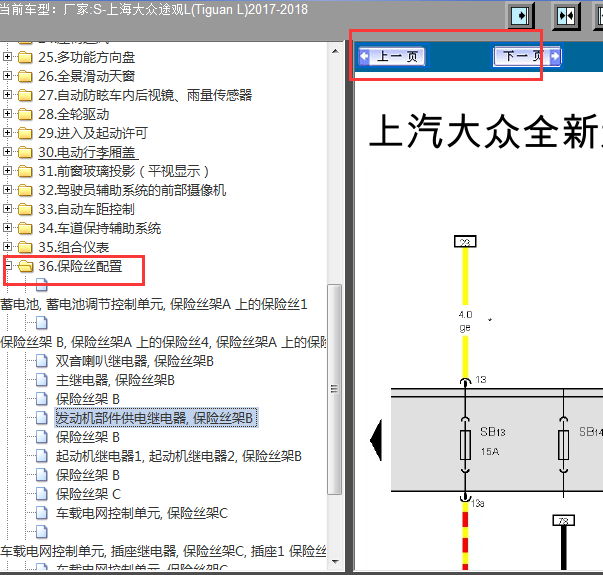Click document icon of 起动机继电器1 row
Screen dimensions: 603x575
tap(42, 456)
